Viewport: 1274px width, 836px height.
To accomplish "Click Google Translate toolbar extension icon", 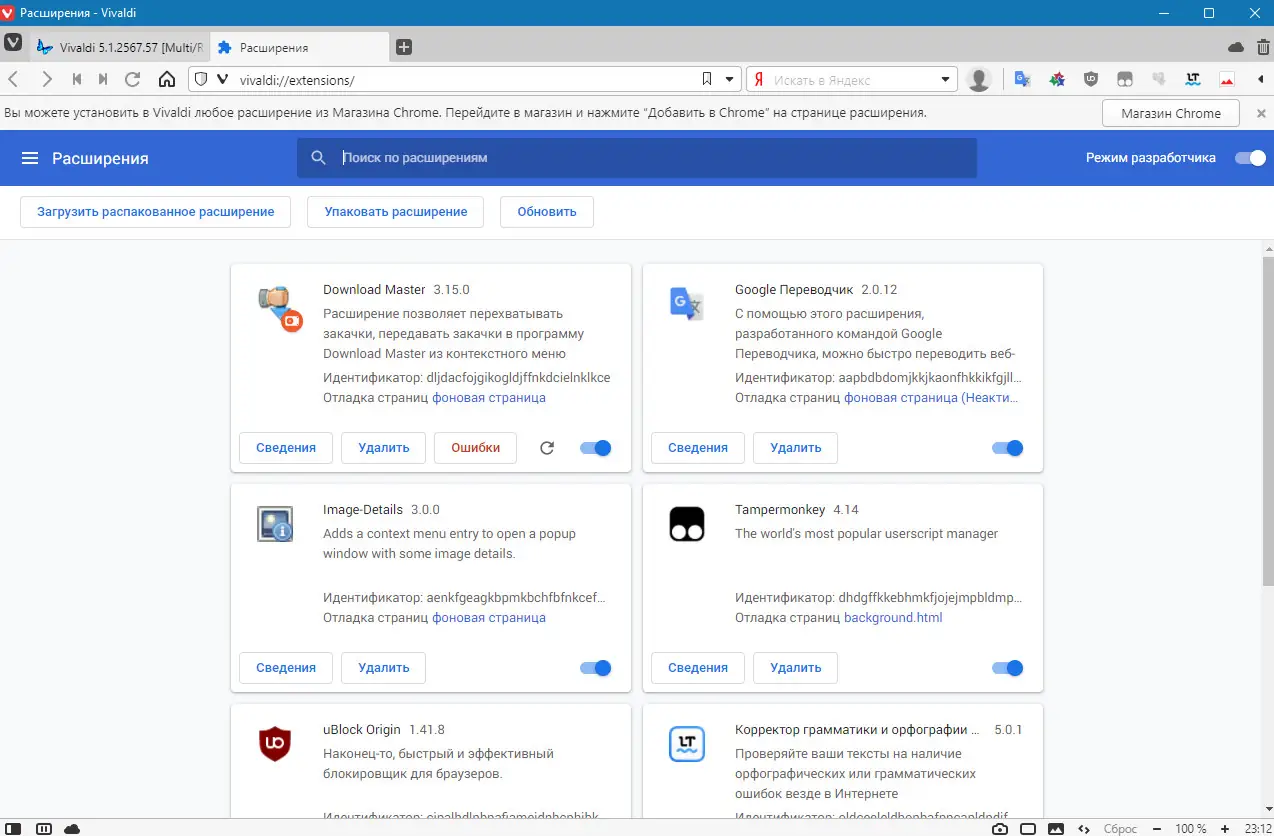I will pos(1022,80).
